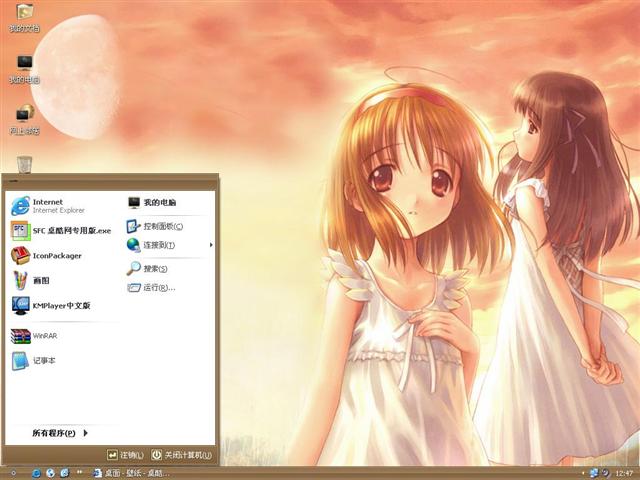
Task: Click the globe quick launch icon
Action: [51, 473]
